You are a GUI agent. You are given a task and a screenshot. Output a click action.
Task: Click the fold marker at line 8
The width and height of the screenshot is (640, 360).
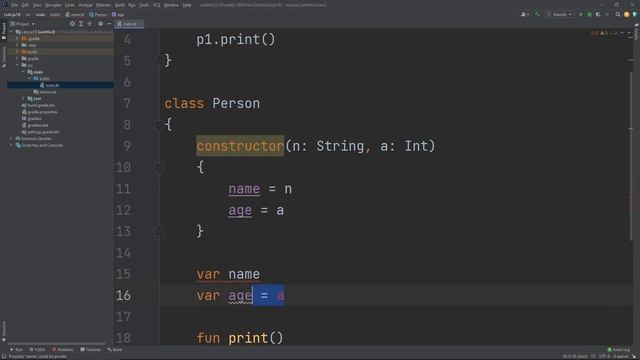click(x=159, y=124)
